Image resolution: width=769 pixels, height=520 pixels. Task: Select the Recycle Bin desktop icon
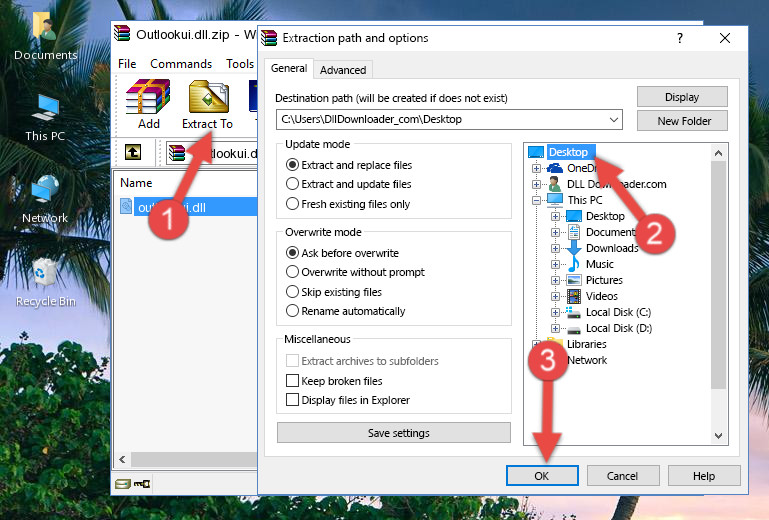(46, 282)
